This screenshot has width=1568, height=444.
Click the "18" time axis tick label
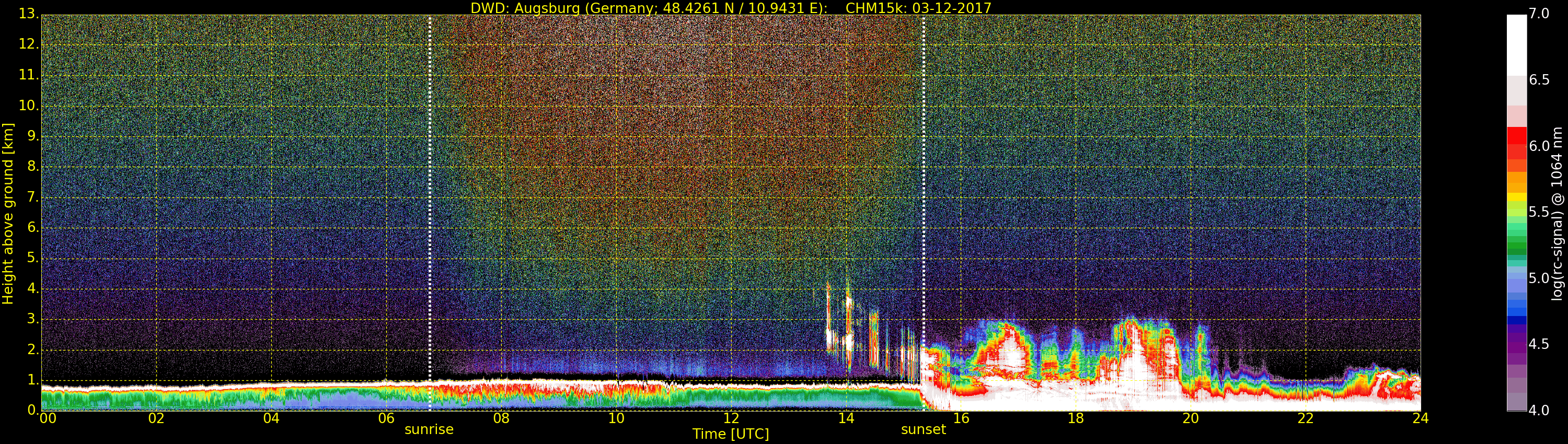(1076, 418)
